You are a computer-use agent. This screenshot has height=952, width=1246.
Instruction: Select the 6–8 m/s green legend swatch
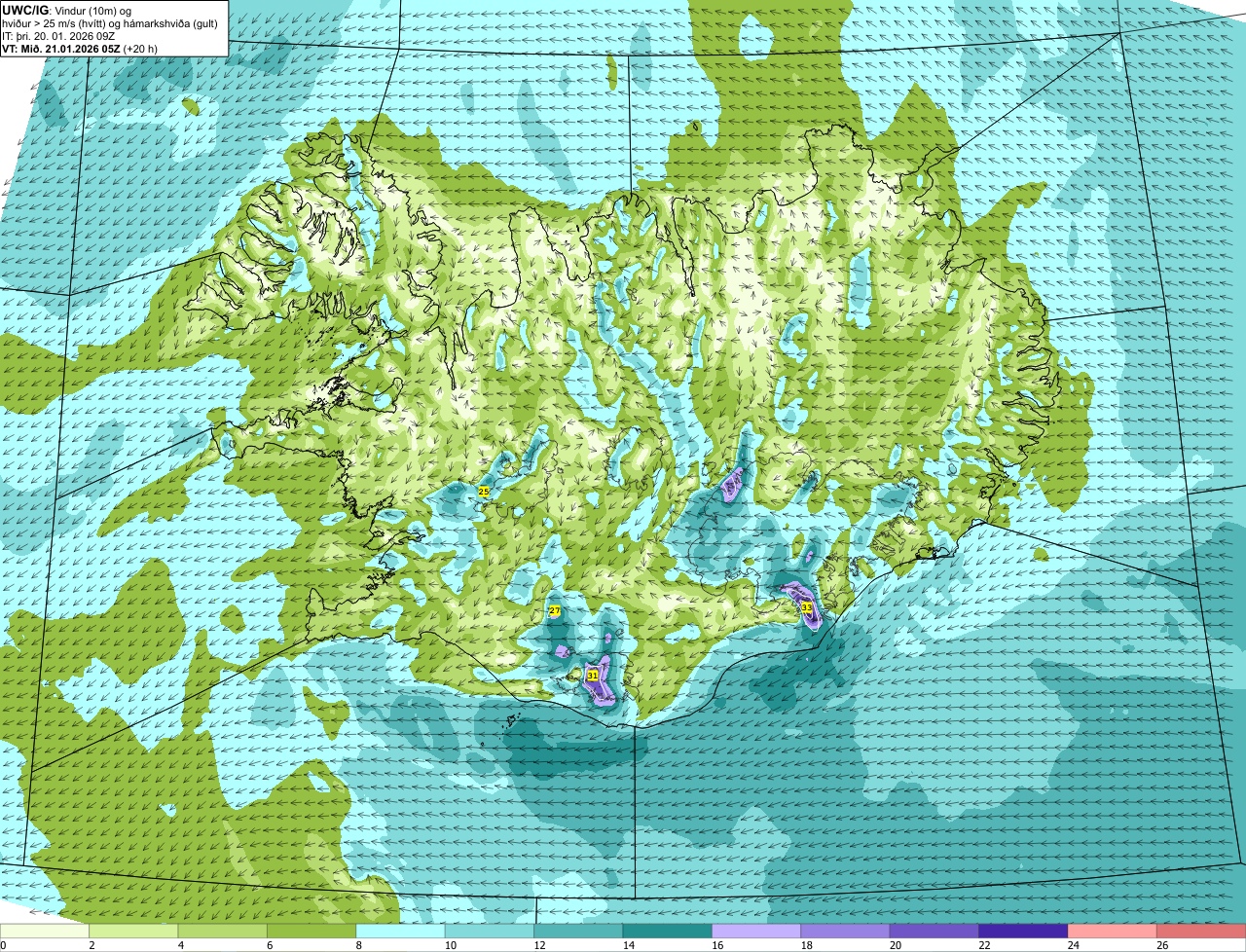pos(311,932)
